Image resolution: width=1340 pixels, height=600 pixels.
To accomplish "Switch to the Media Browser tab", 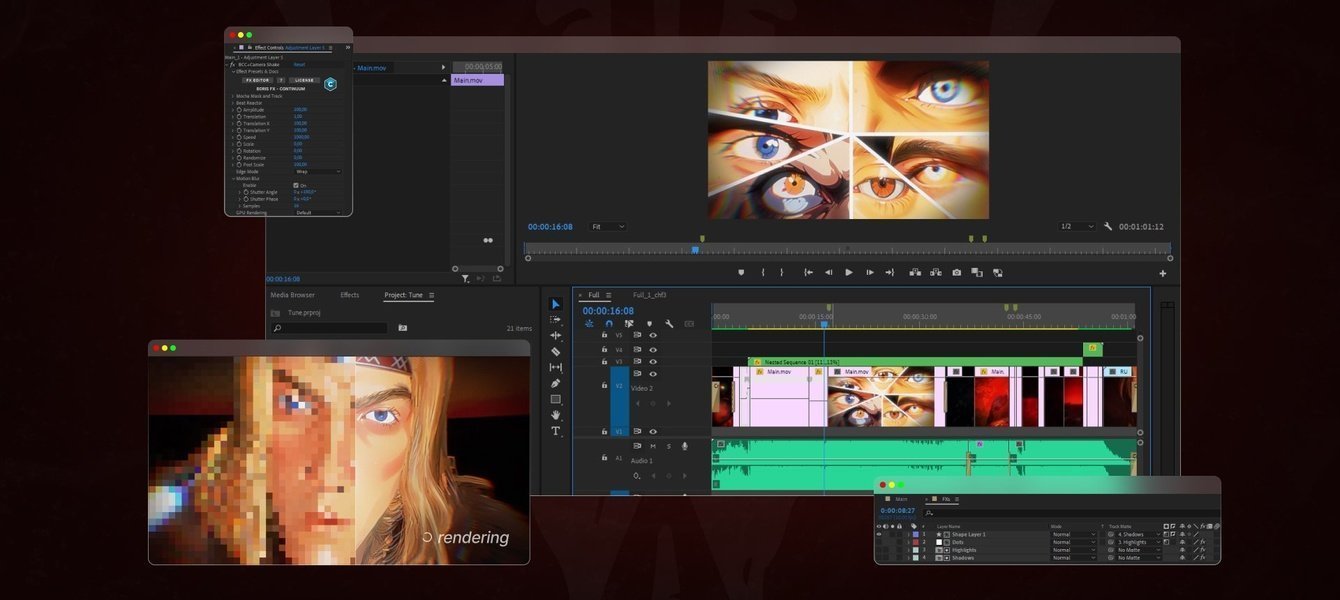I will click(x=292, y=295).
